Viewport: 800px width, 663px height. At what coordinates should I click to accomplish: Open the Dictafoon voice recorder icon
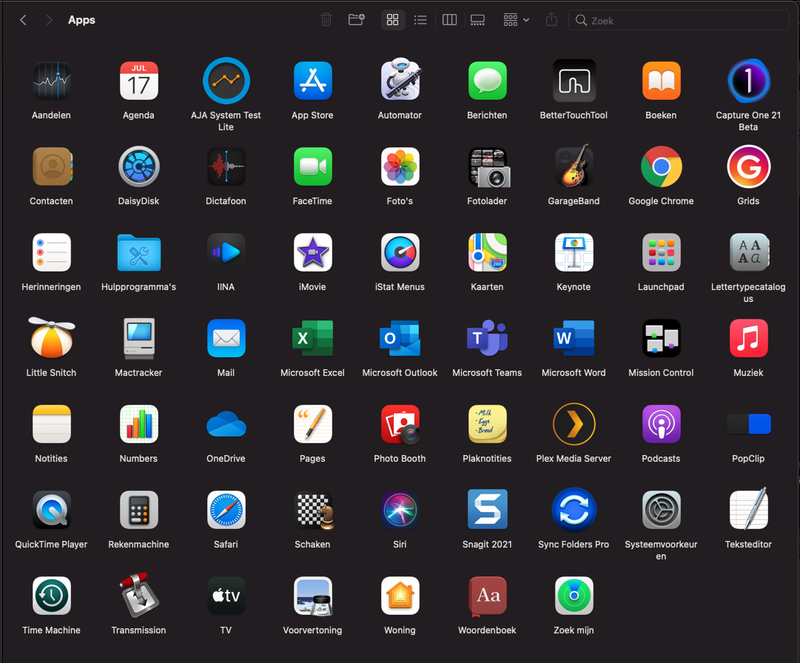(x=226, y=167)
